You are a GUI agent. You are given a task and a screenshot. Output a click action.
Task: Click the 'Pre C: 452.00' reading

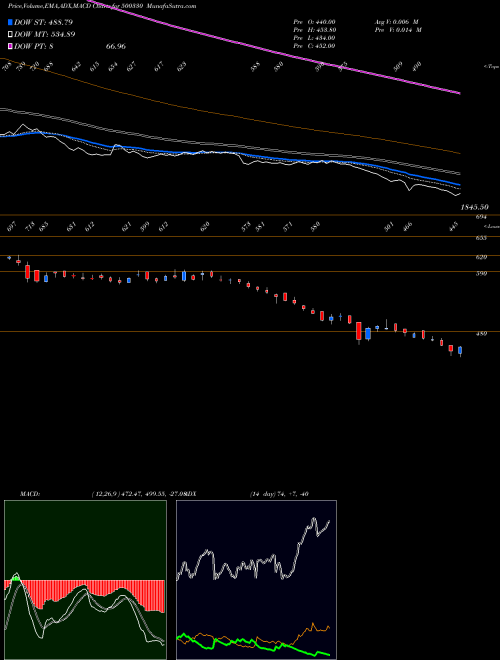coord(314,46)
